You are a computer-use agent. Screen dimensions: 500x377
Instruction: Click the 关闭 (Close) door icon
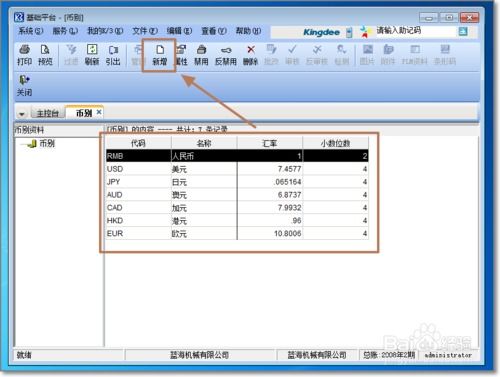click(x=24, y=86)
